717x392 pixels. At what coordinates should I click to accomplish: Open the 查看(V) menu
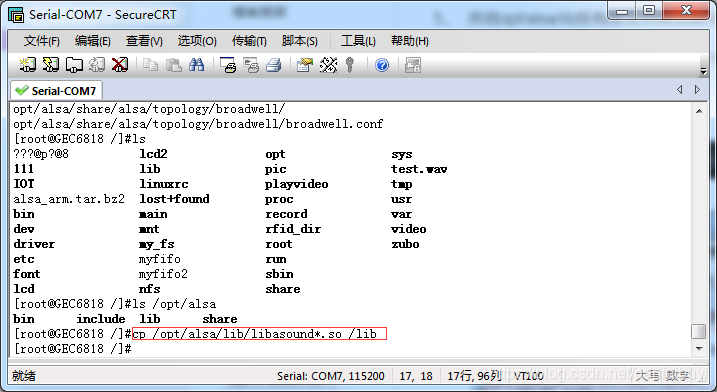pos(144,41)
